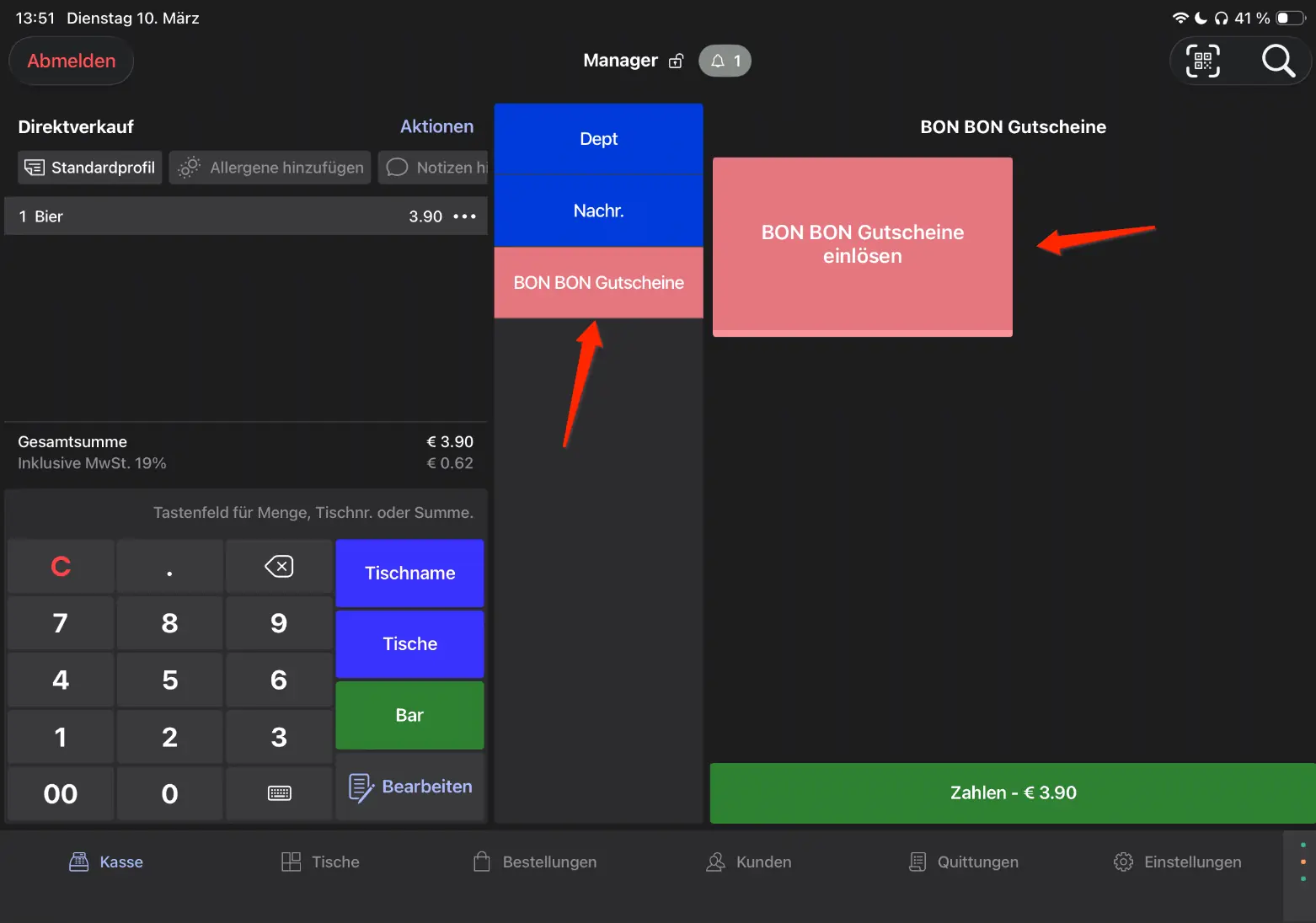Open the Aktionen menu
The height and width of the screenshot is (923, 1316).
[x=436, y=126]
